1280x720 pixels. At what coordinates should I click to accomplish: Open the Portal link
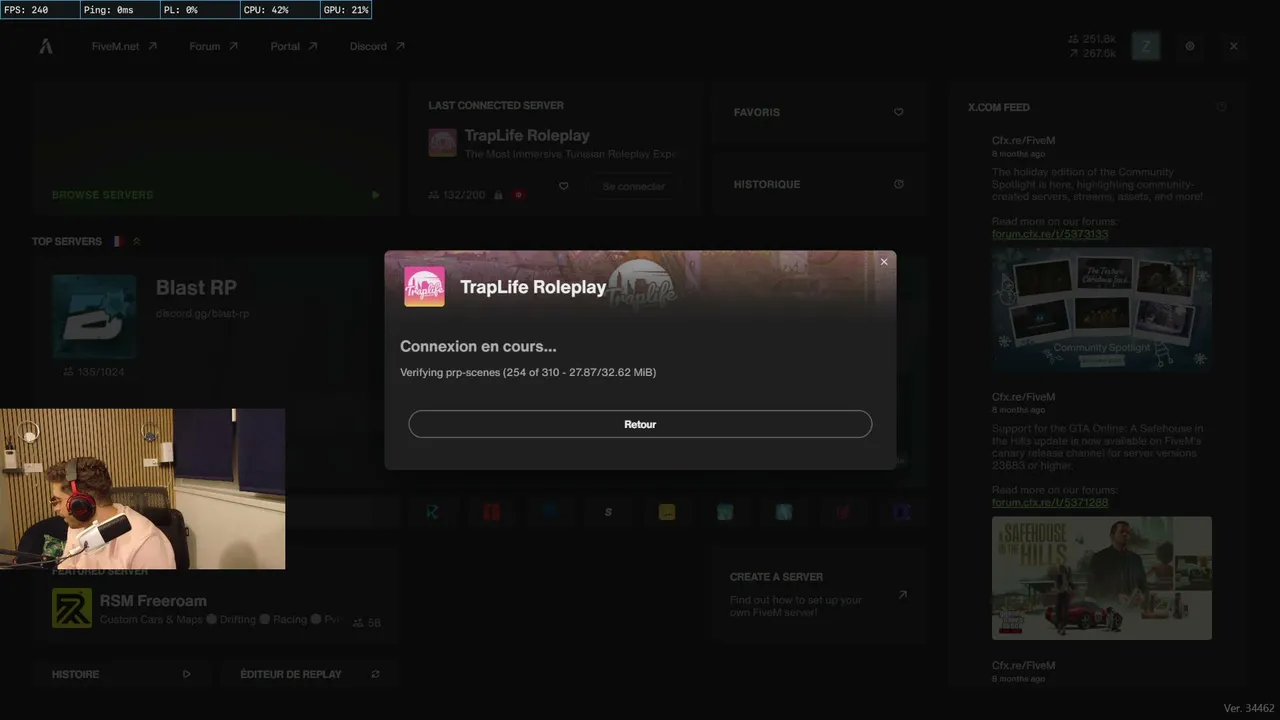click(294, 46)
